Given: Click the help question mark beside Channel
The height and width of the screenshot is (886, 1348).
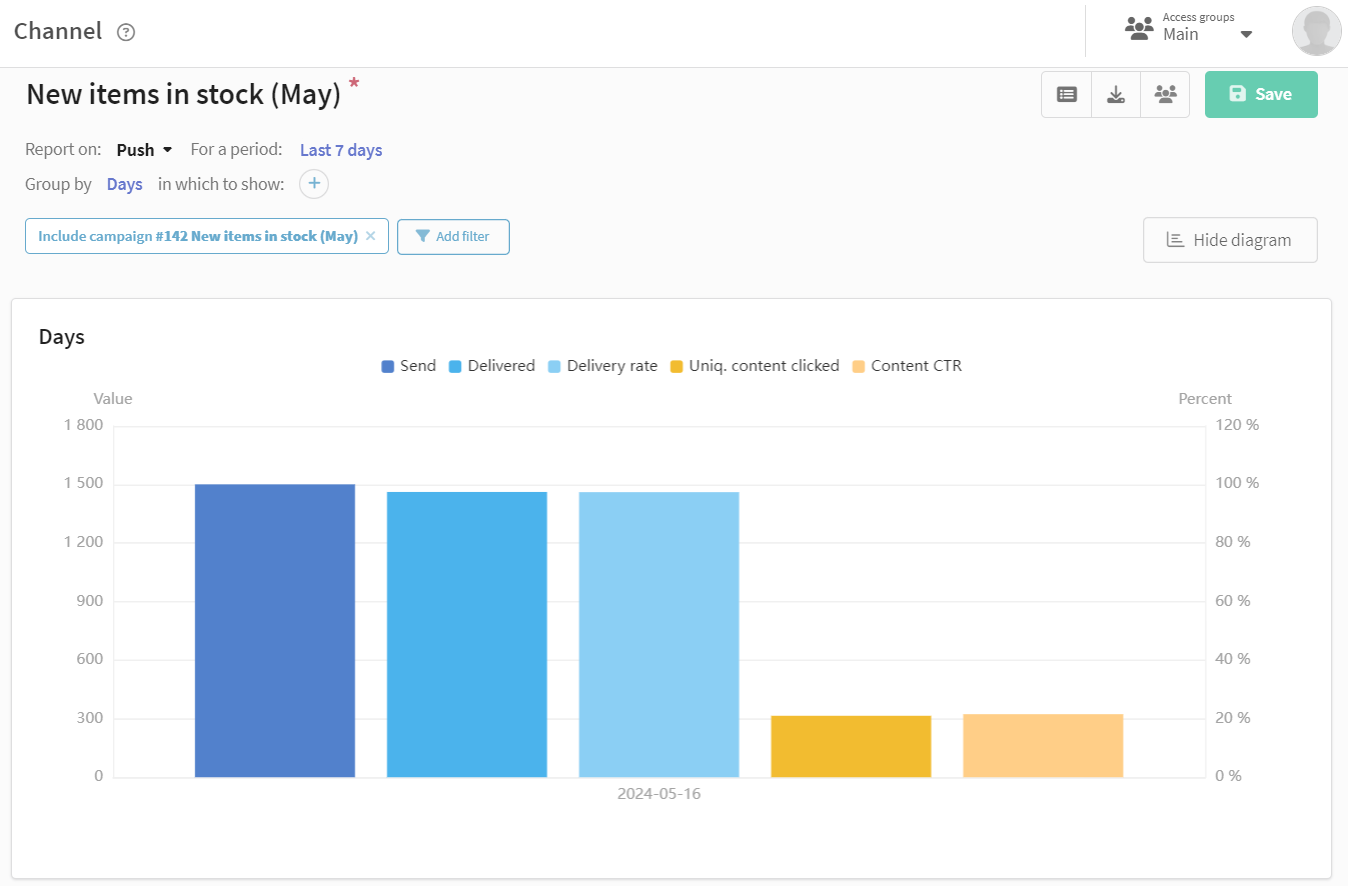Looking at the screenshot, I should coord(126,32).
